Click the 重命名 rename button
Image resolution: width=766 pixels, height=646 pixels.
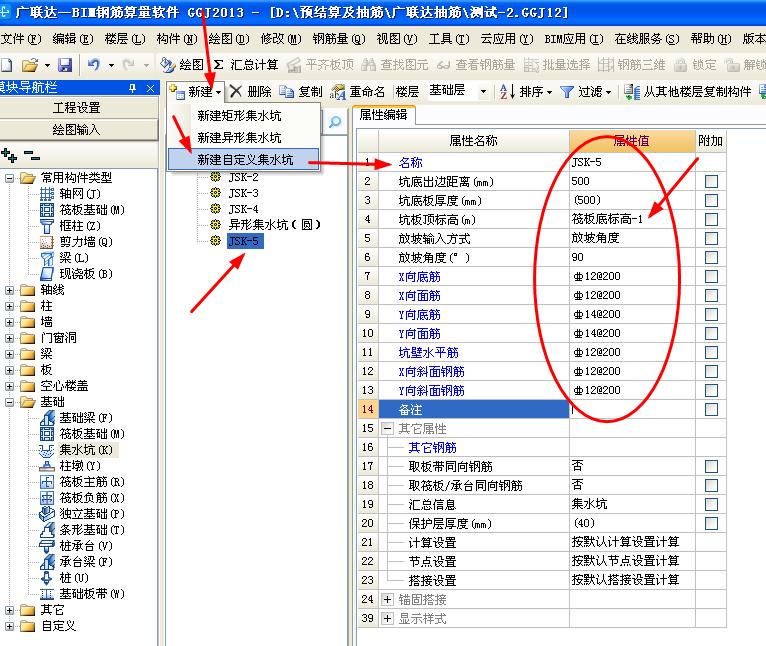click(357, 91)
